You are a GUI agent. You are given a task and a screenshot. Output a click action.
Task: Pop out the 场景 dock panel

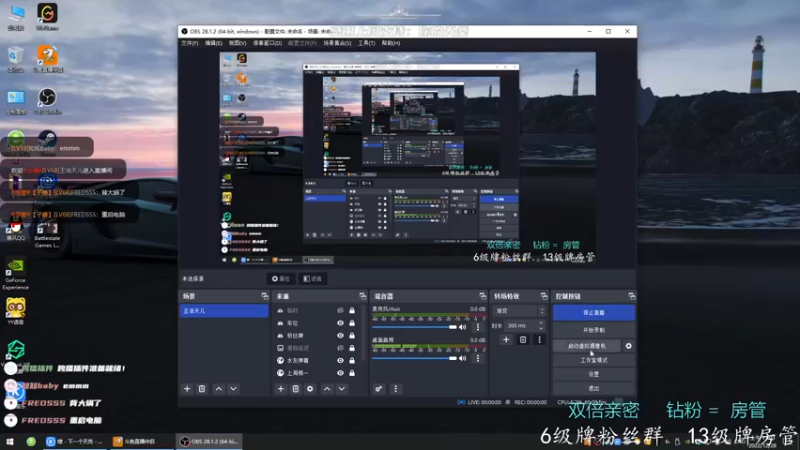[x=264, y=296]
